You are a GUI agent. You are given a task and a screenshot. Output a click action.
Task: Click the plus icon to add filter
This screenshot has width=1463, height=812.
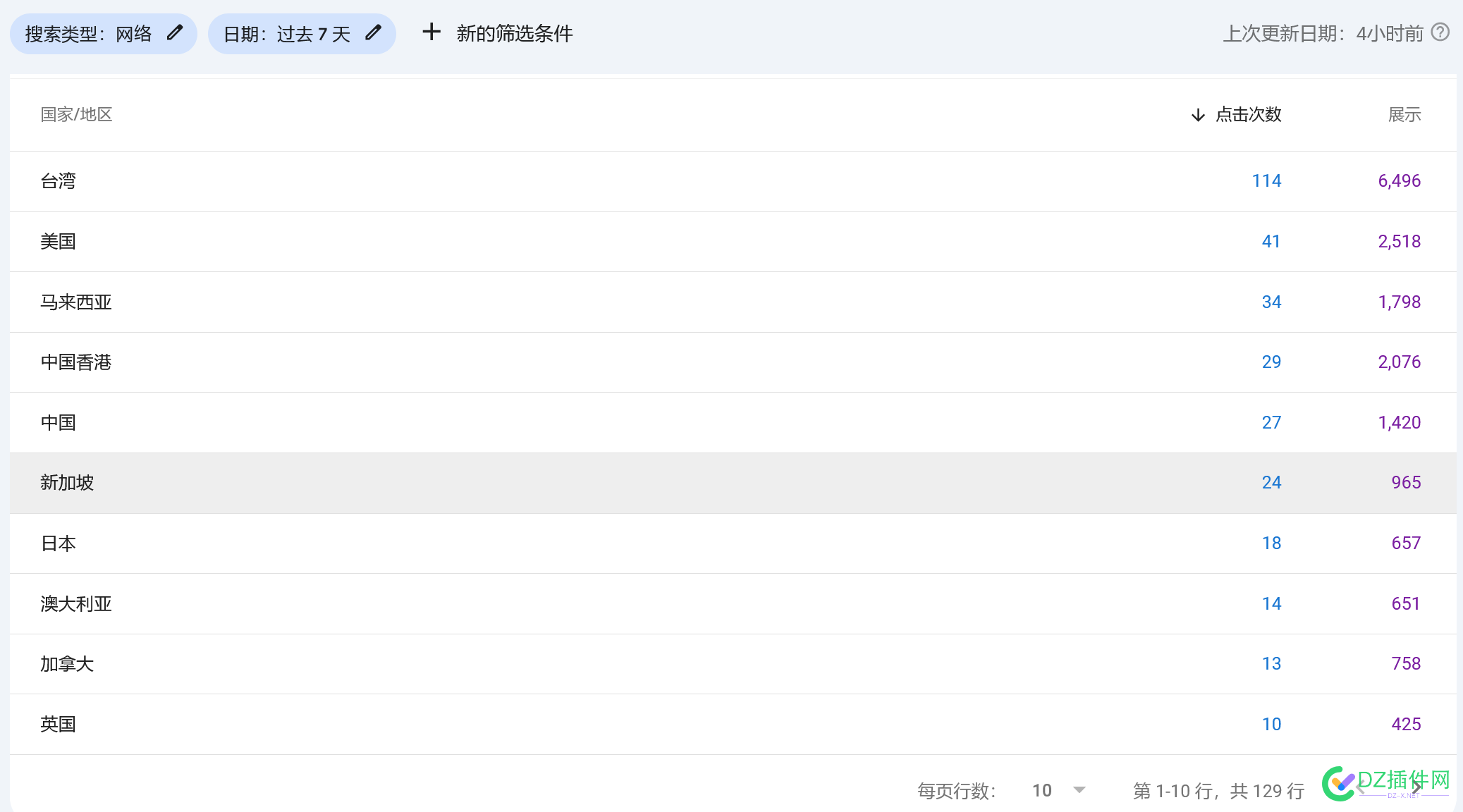[x=431, y=32]
